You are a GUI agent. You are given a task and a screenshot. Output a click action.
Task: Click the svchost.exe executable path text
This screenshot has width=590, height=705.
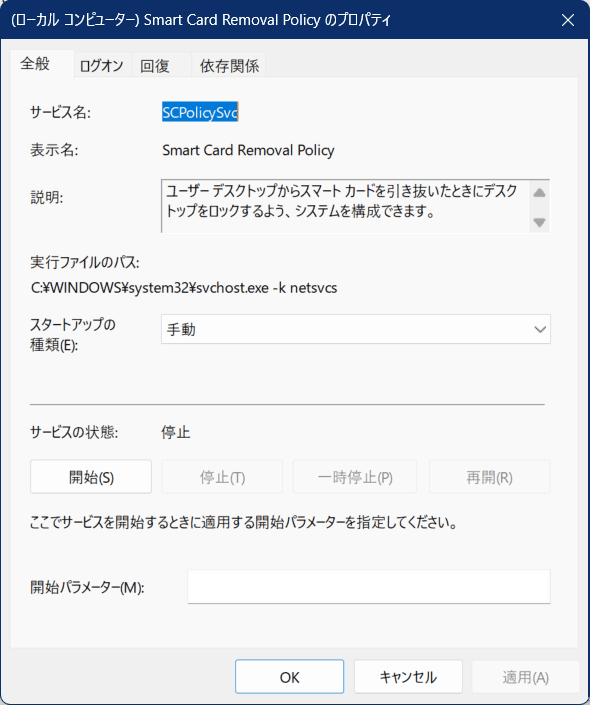point(184,288)
